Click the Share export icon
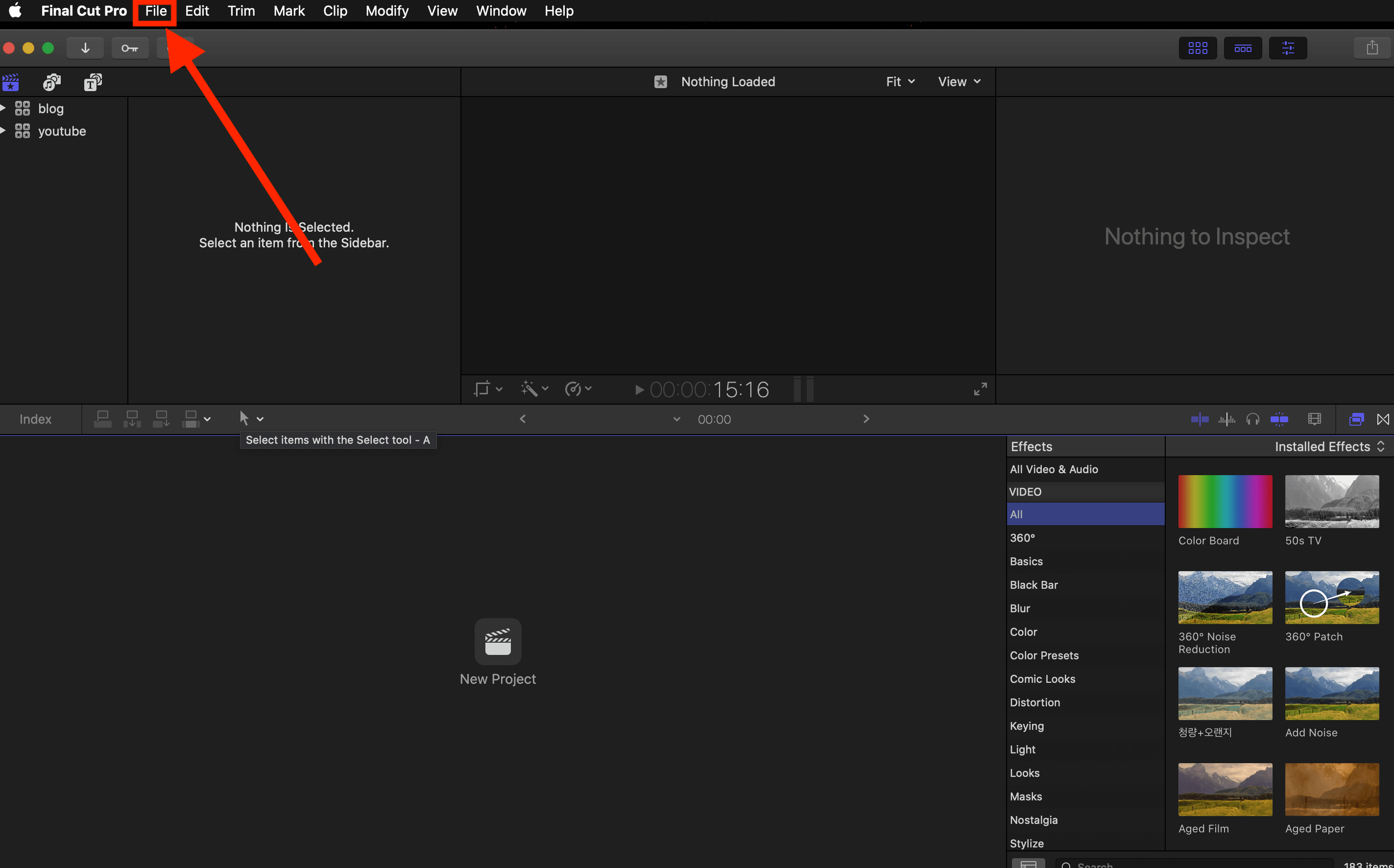 [x=1371, y=48]
